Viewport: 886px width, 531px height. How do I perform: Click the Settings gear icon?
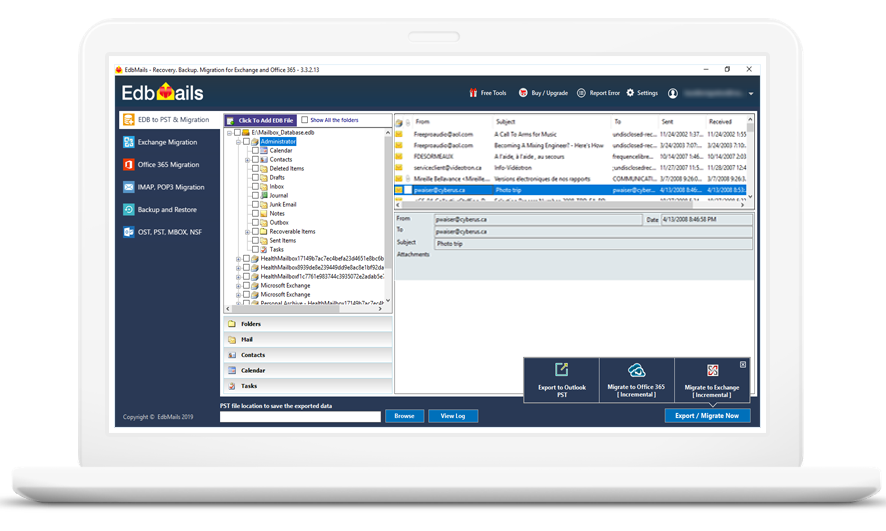pyautogui.click(x=630, y=93)
